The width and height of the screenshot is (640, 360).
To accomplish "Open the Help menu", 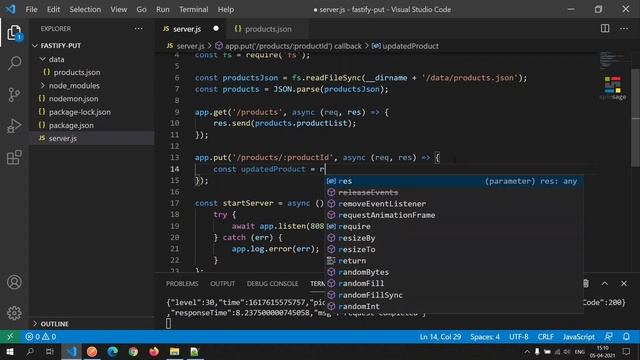I will click(226, 9).
